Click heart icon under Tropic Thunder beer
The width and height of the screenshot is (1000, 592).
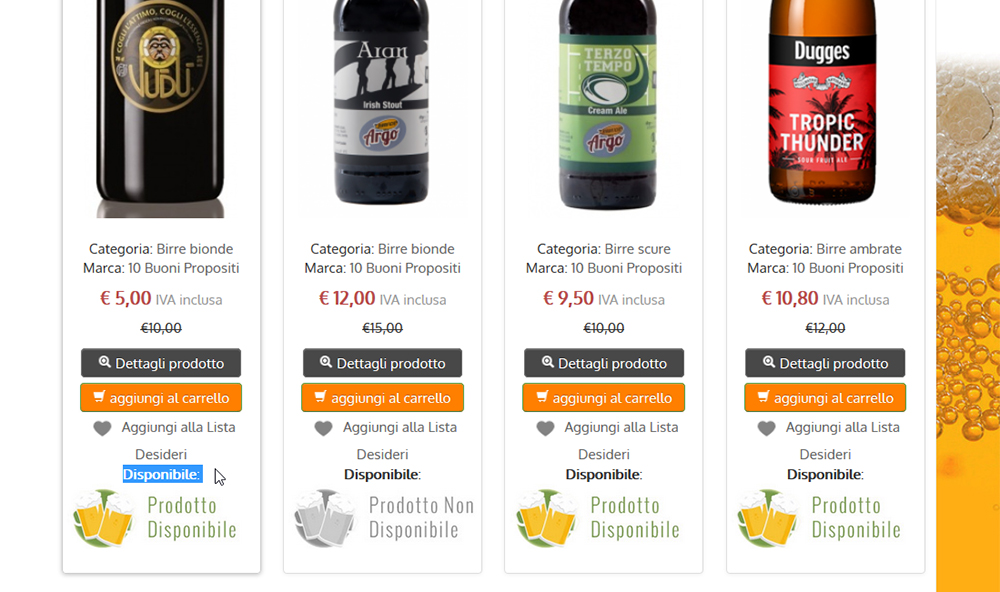tap(767, 429)
